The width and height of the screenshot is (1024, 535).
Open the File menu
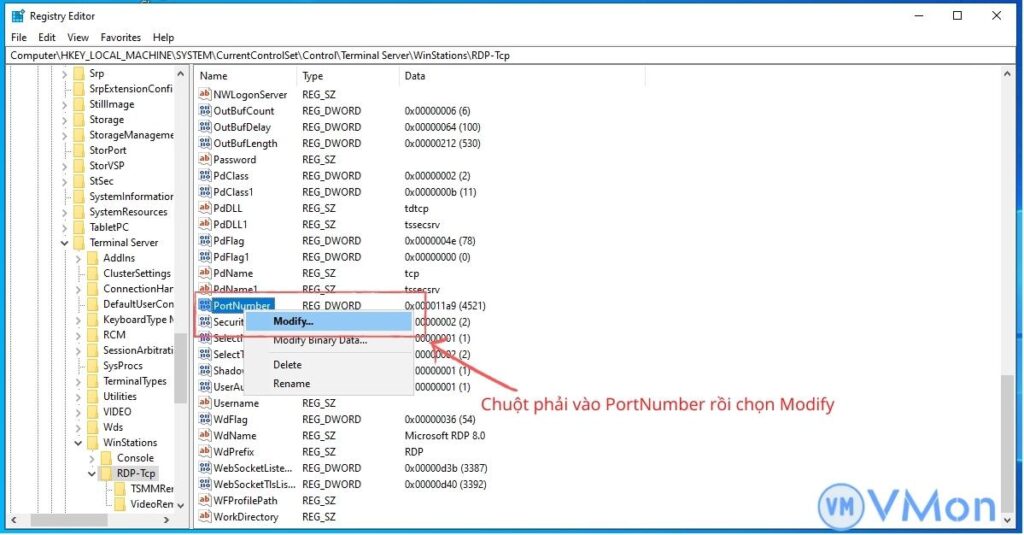coord(19,37)
